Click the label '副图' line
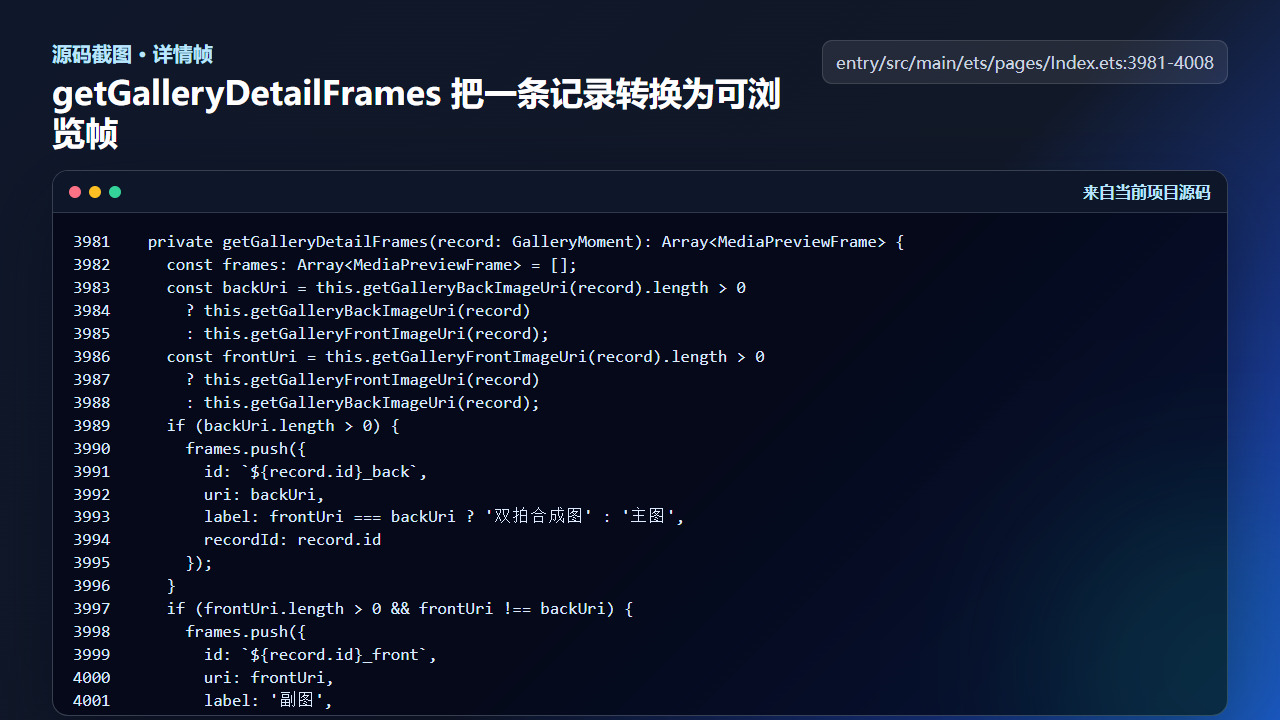Screen dimensions: 1280x720 pyautogui.click(x=268, y=701)
